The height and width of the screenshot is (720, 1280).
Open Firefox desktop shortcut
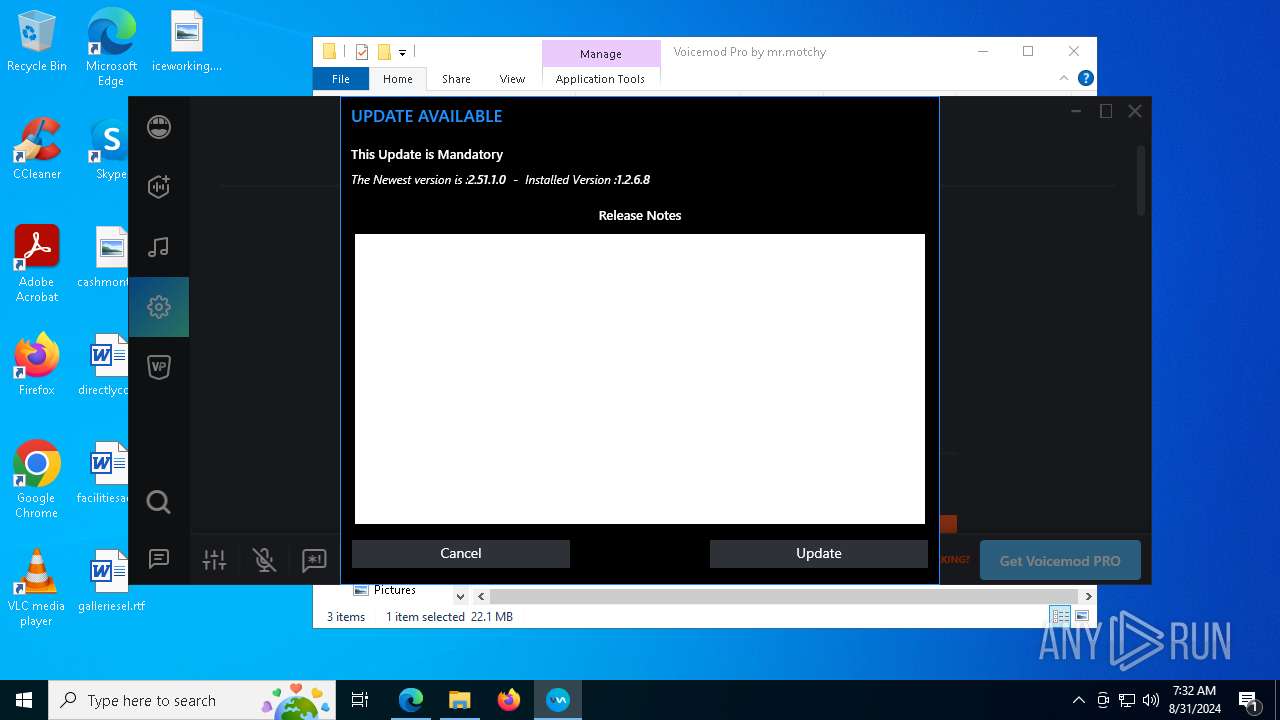coord(37,365)
